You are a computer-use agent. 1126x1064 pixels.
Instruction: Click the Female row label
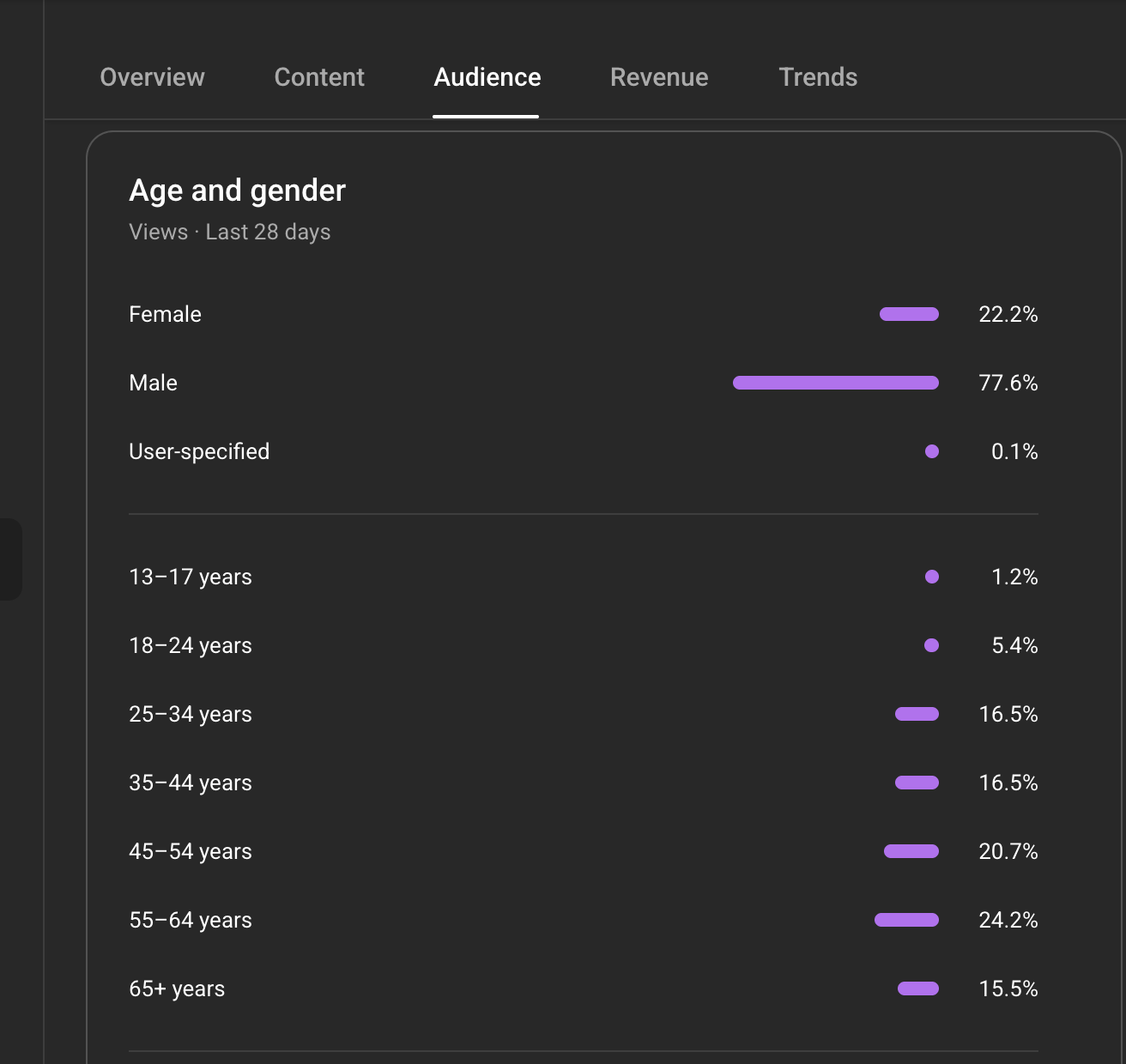pos(165,314)
